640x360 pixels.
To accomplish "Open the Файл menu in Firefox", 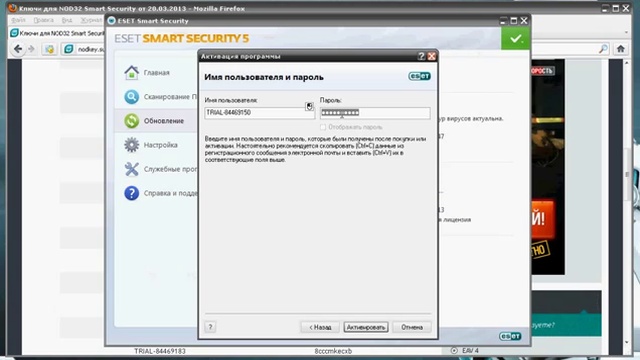I will point(18,20).
